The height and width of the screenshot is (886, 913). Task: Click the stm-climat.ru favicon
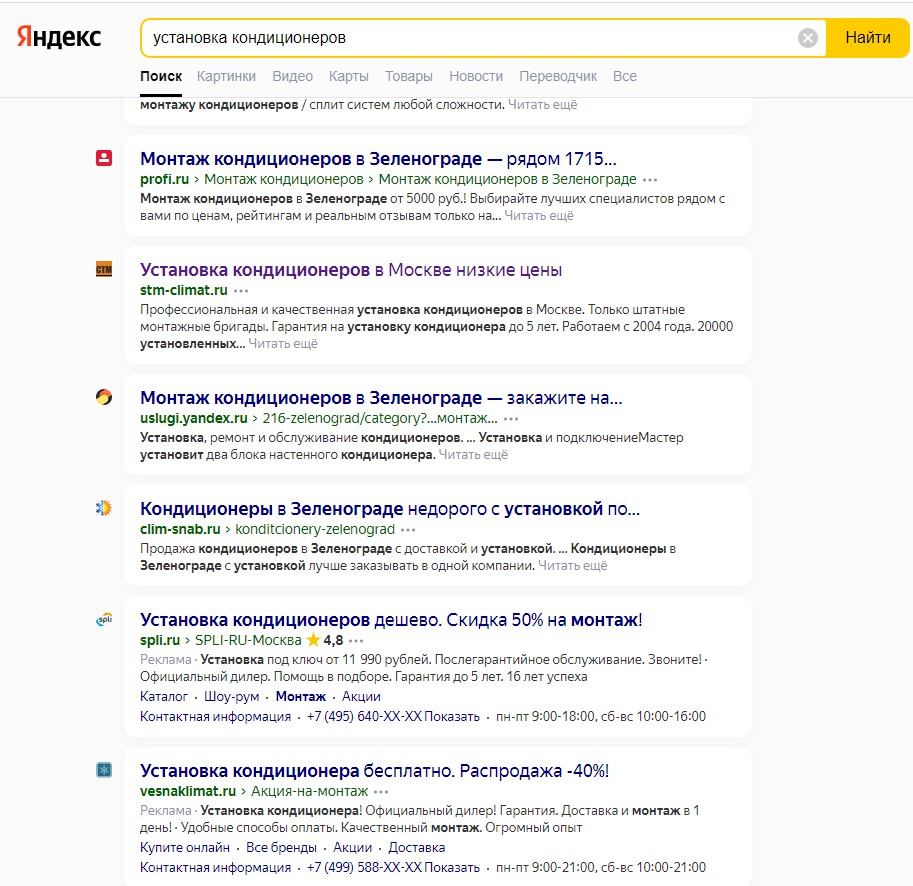point(104,269)
